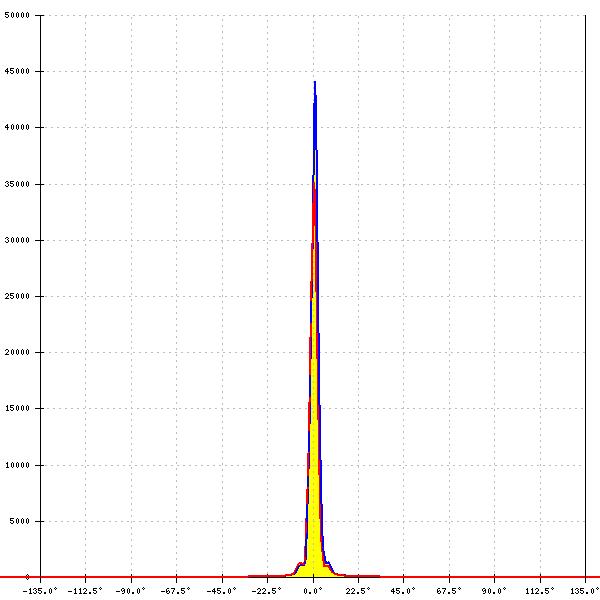Click the 0.0° label on the x-axis
Screen dimensions: 600x600
[x=313, y=591]
